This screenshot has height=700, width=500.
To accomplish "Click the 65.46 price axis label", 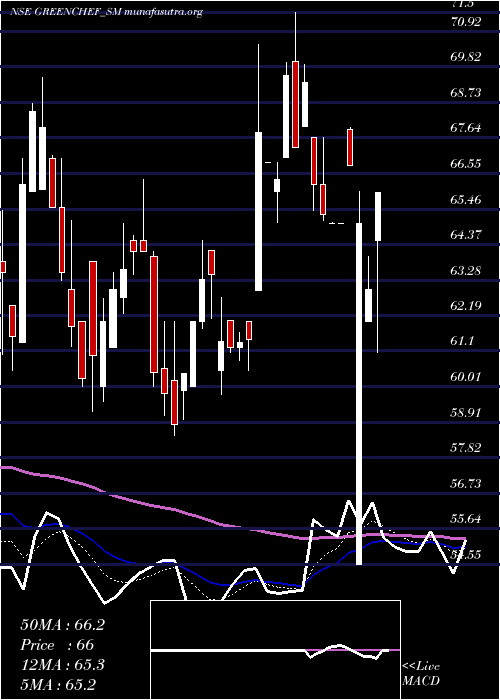I will 466,199.
